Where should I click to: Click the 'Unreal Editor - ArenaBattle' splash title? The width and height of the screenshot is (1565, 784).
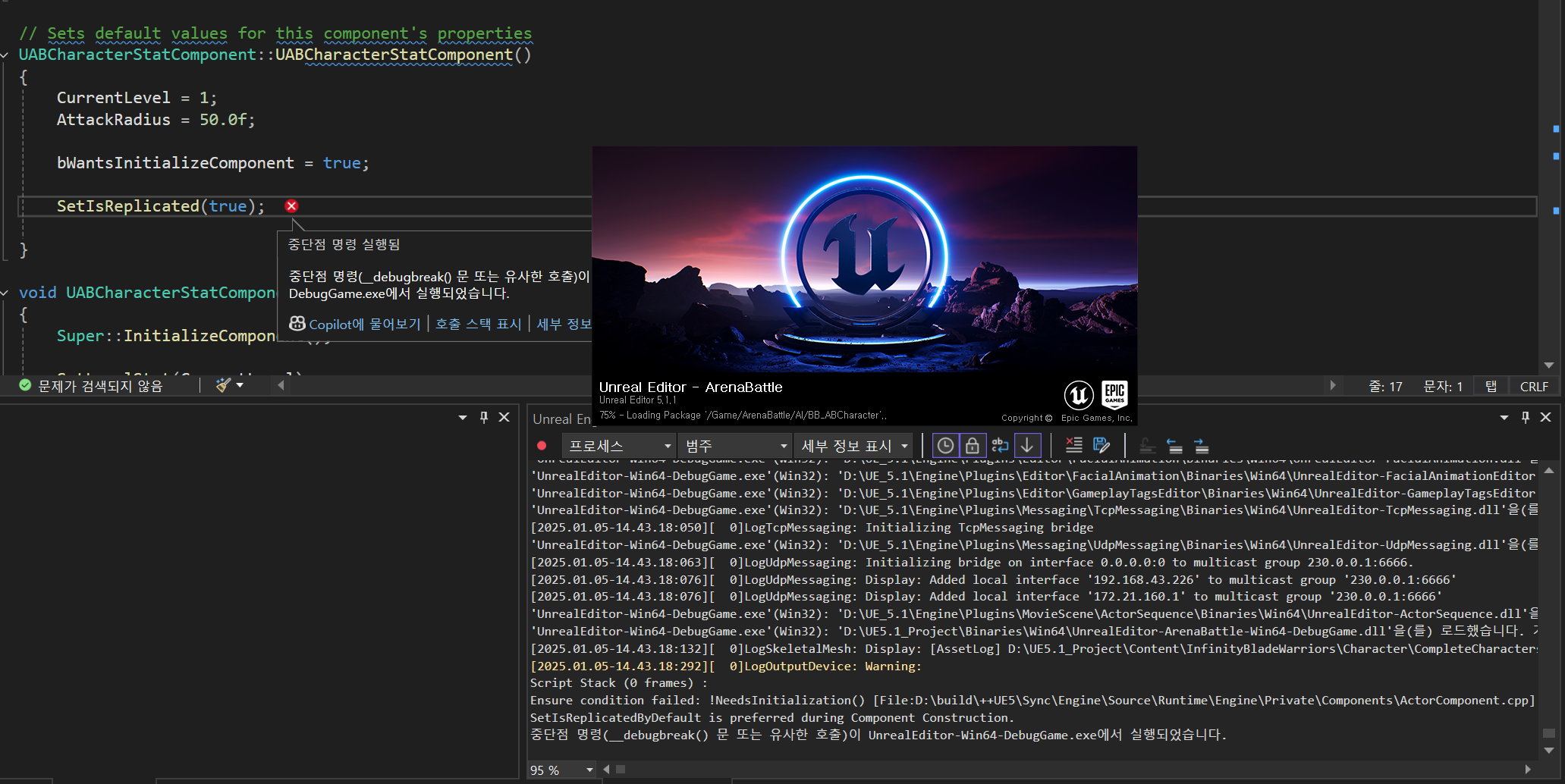pos(690,387)
